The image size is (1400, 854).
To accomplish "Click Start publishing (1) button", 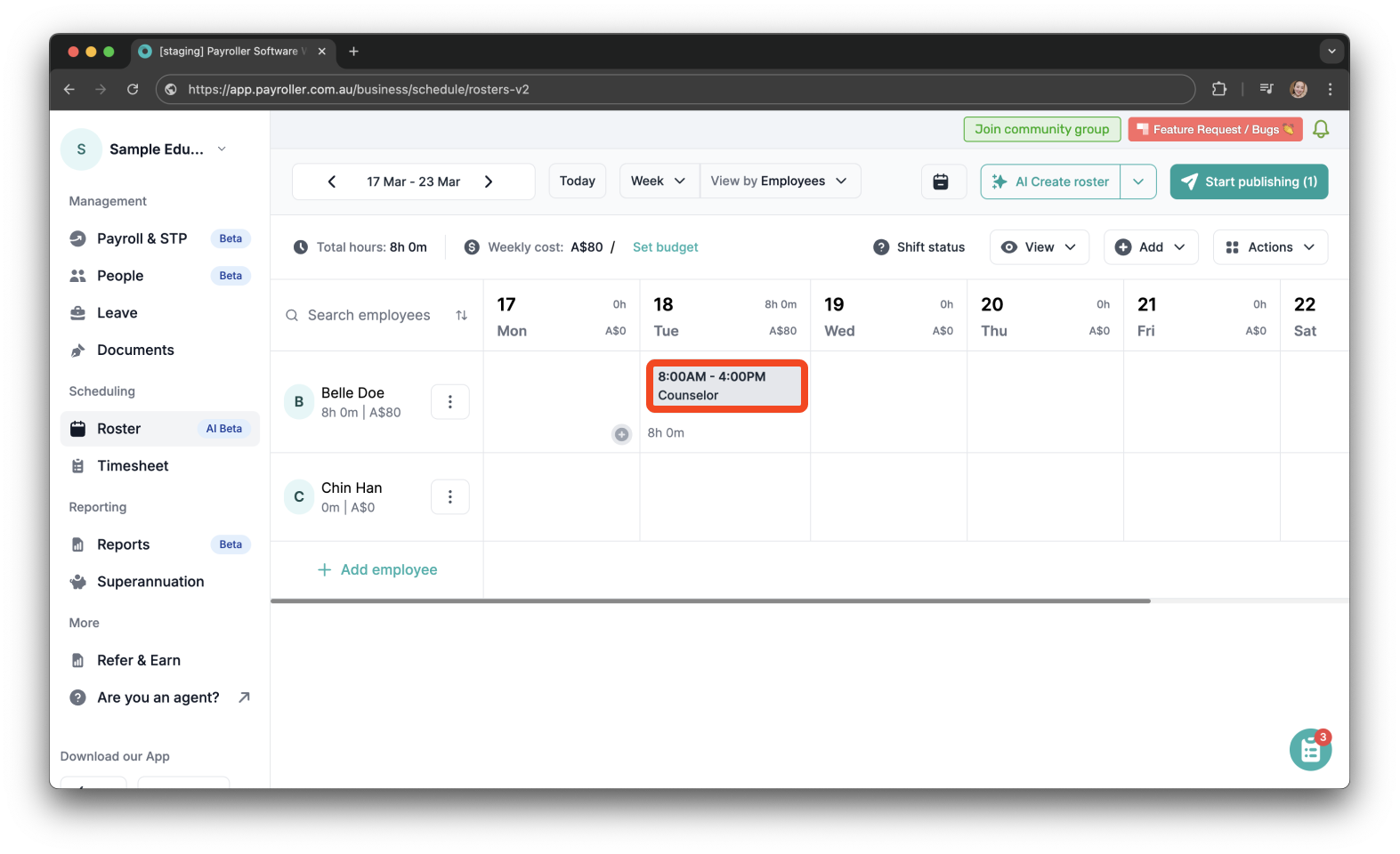I will pyautogui.click(x=1249, y=181).
